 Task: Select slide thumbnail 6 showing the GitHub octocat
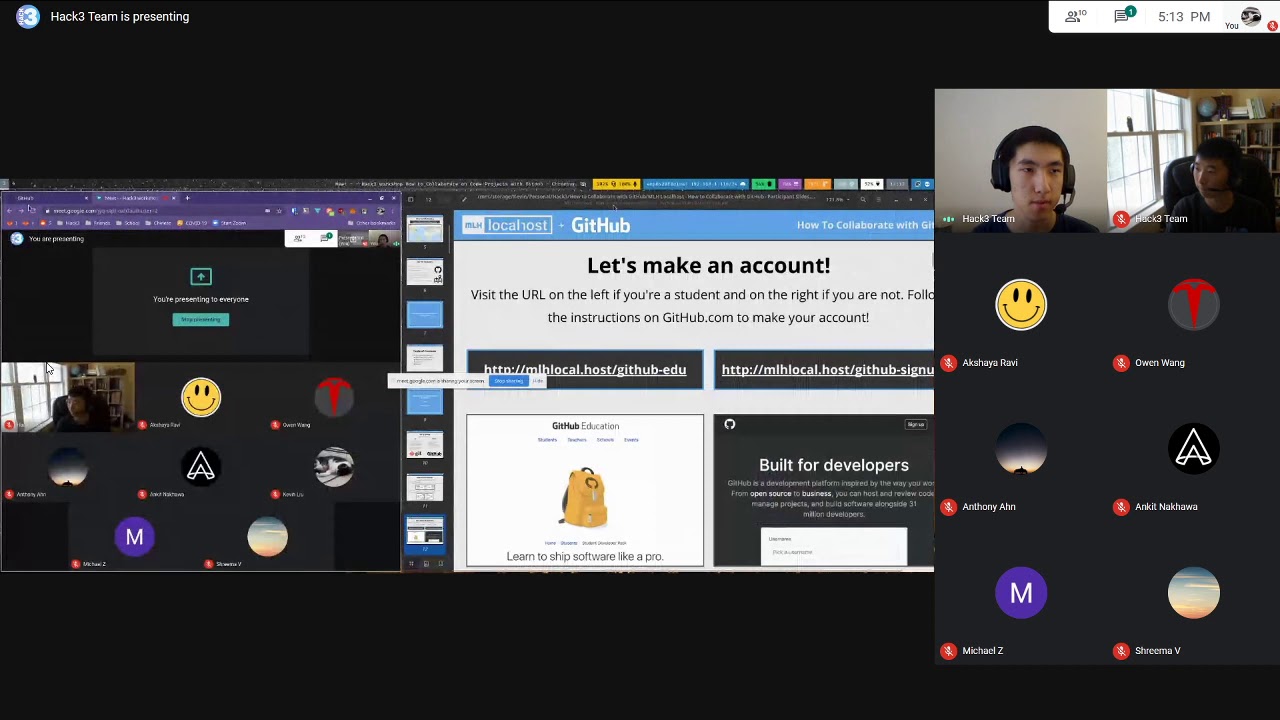(424, 271)
